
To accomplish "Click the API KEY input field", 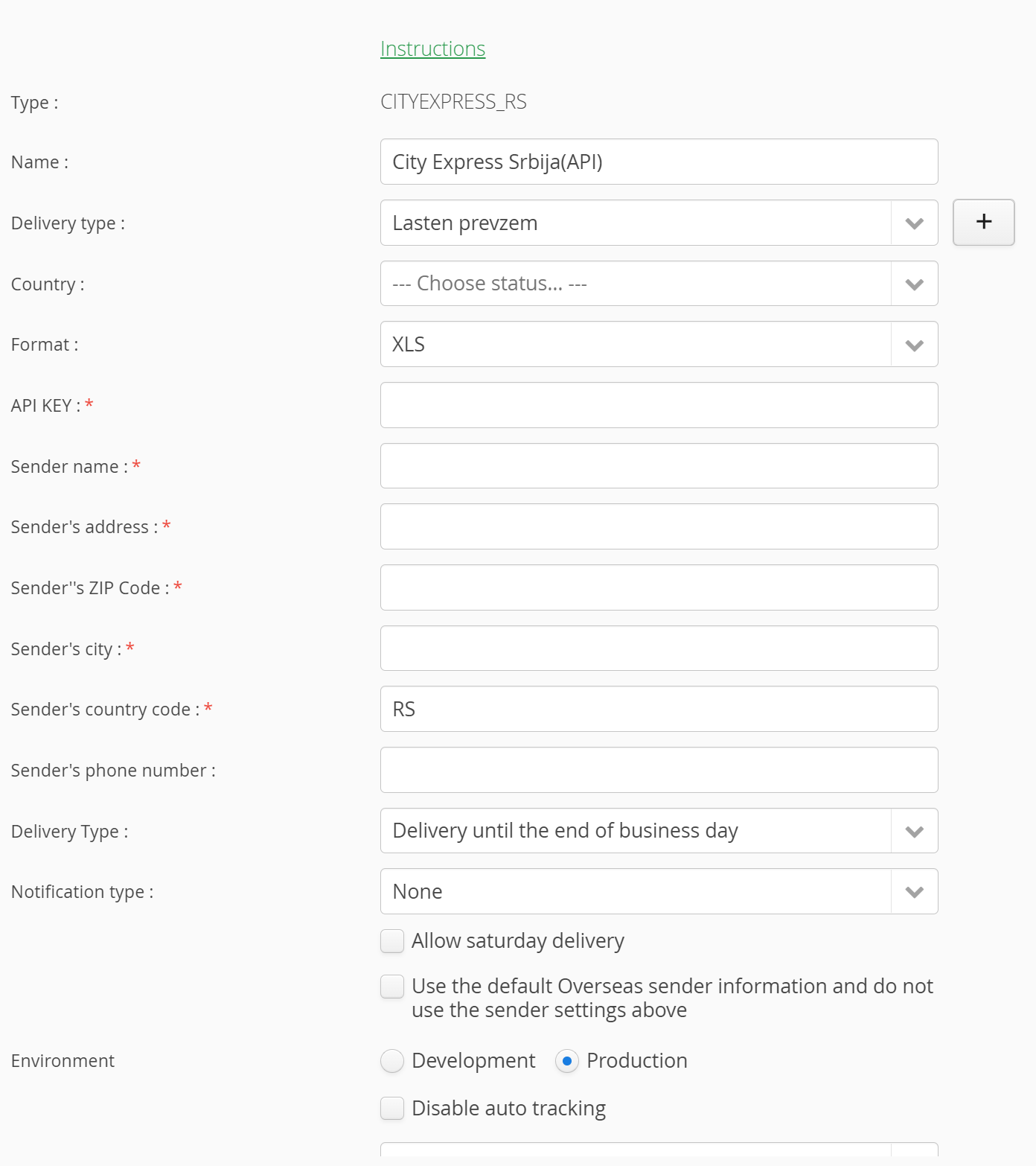I will [x=659, y=405].
